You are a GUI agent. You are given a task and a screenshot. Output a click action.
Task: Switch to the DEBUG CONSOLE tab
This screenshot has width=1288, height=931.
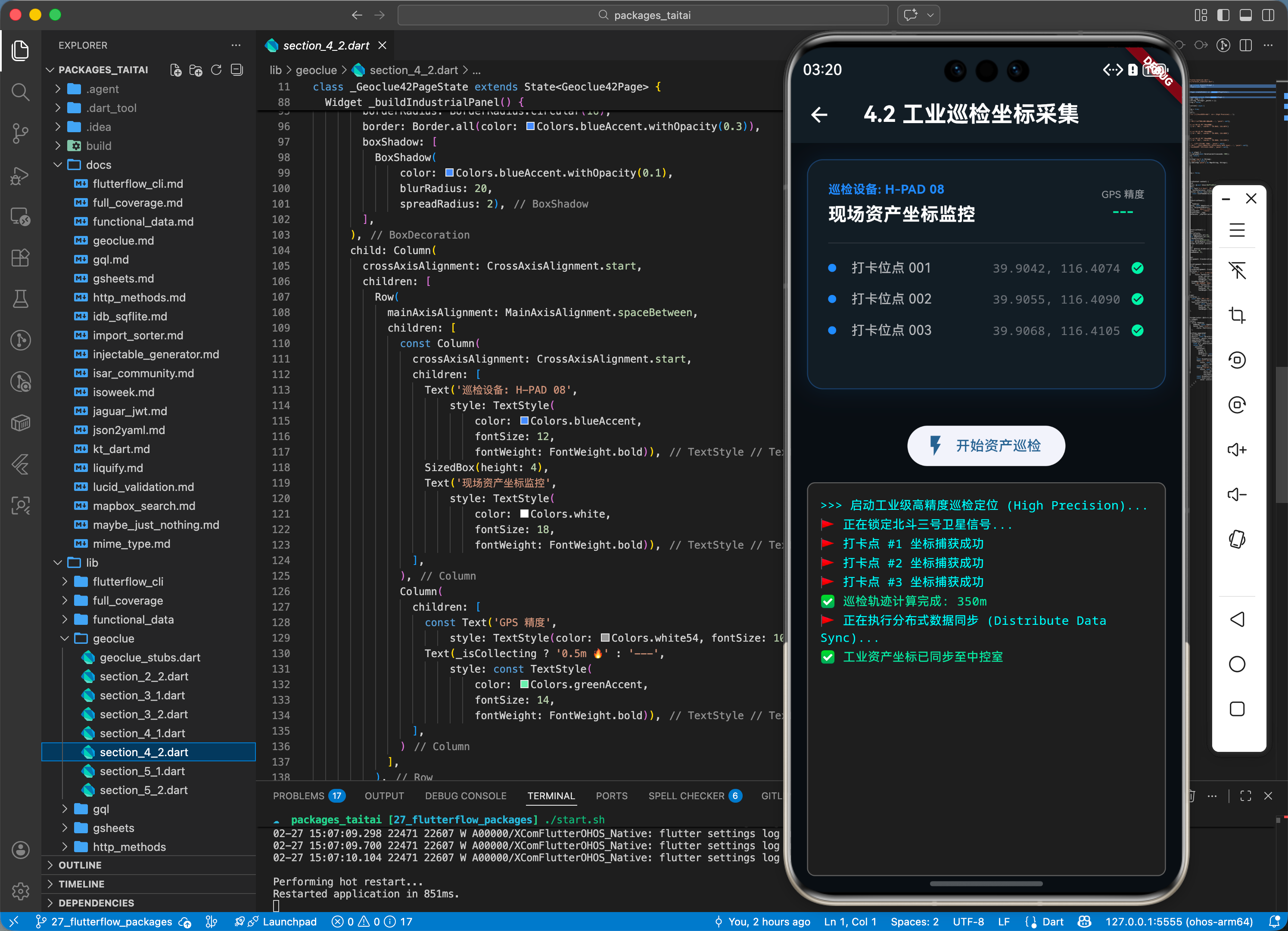(x=465, y=796)
